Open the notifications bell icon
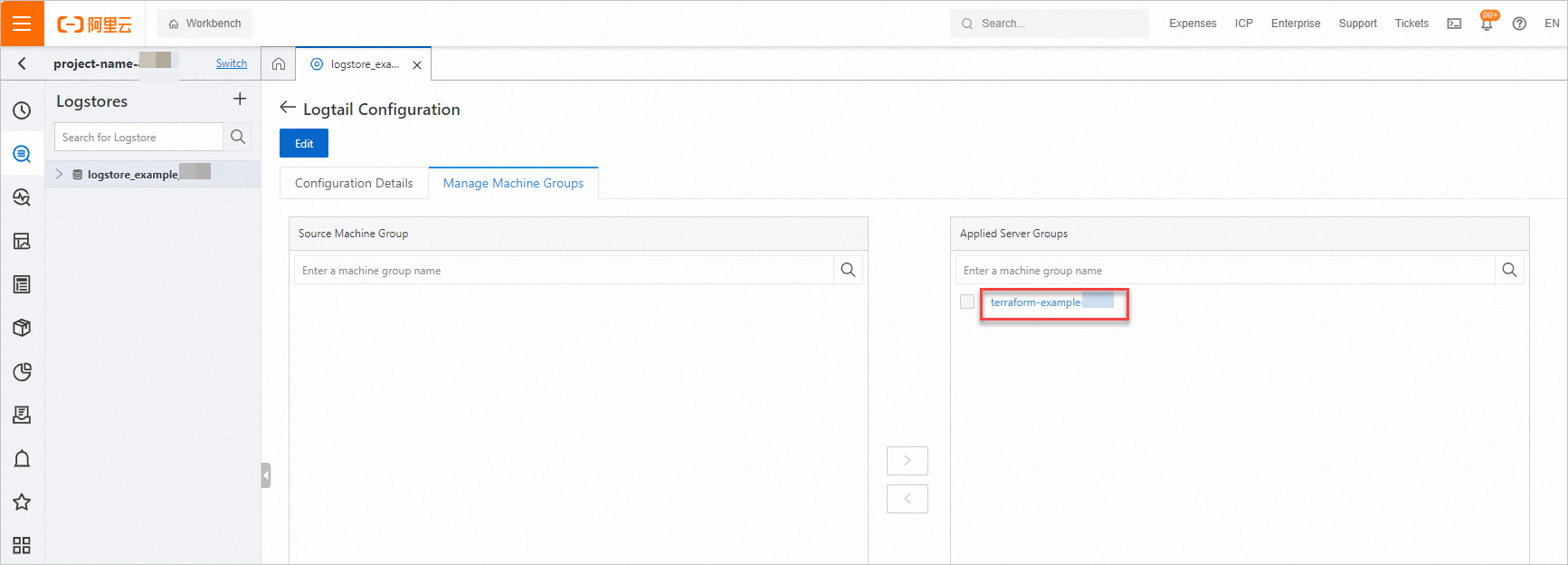The image size is (1568, 565). coord(1487,24)
